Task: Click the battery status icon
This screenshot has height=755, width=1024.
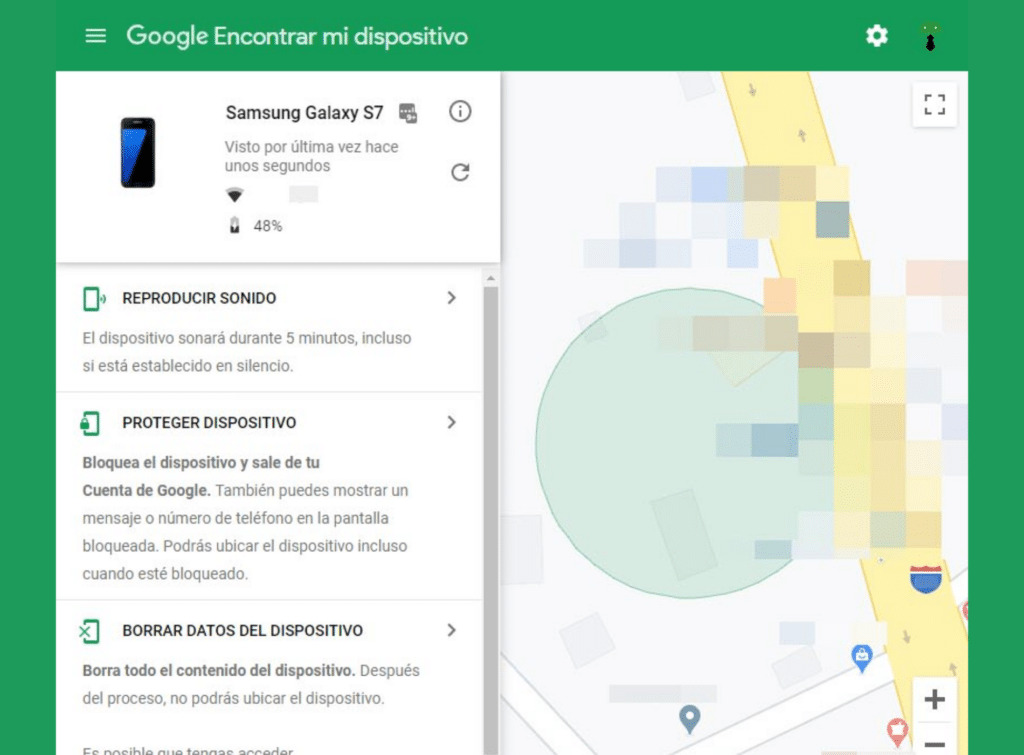Action: 234,225
